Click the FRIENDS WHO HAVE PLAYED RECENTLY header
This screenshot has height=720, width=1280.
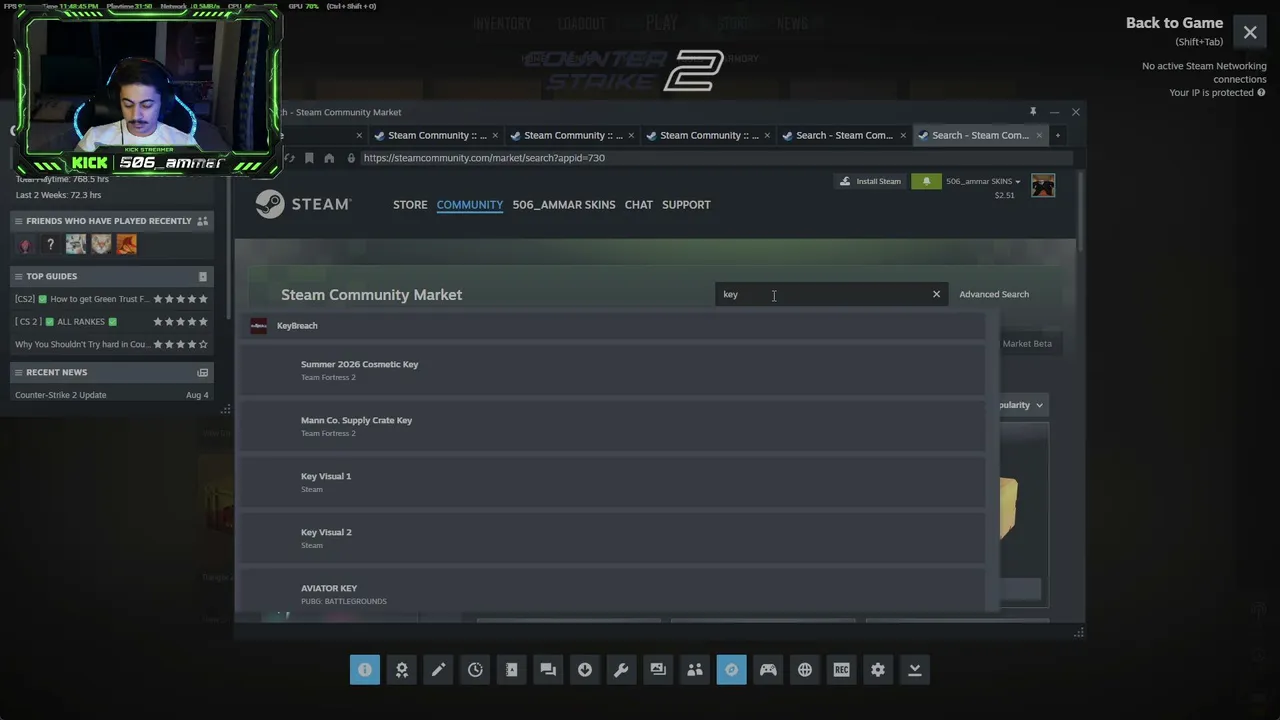coord(112,221)
